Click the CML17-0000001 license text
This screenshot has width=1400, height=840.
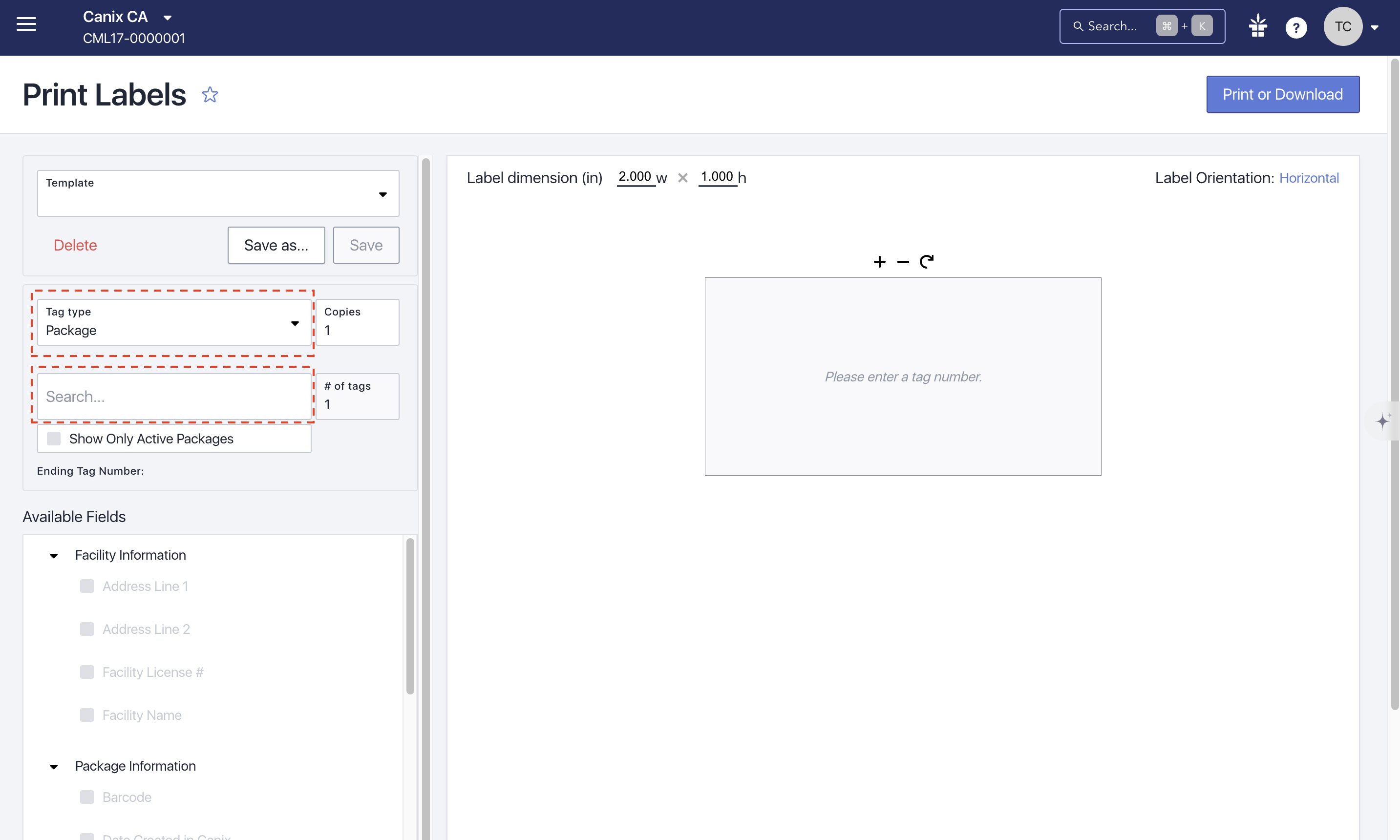click(134, 39)
